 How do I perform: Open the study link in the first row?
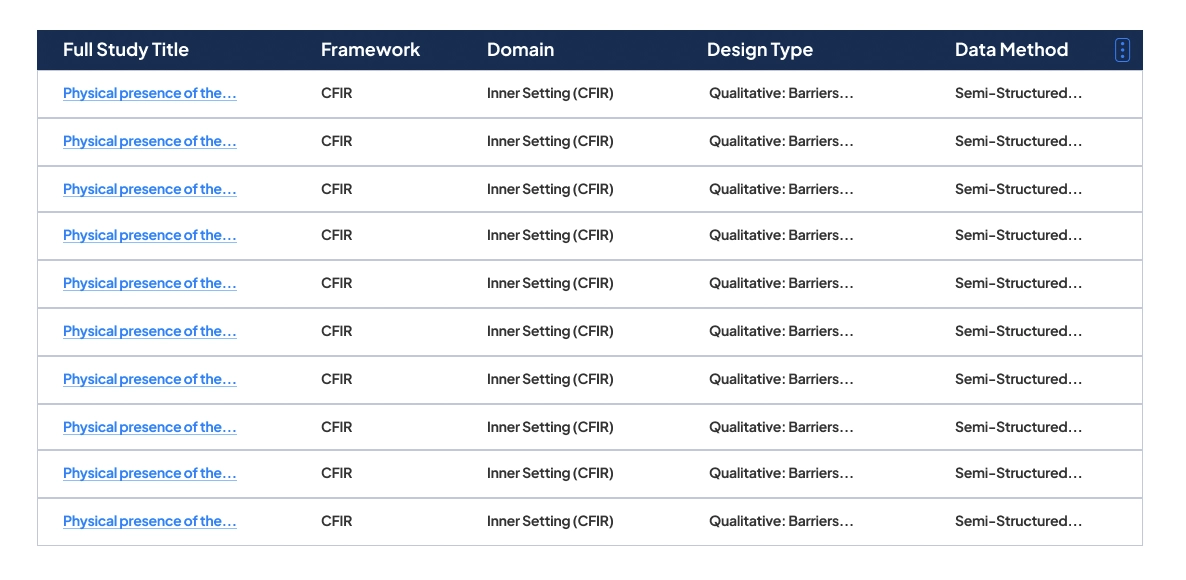pos(149,93)
